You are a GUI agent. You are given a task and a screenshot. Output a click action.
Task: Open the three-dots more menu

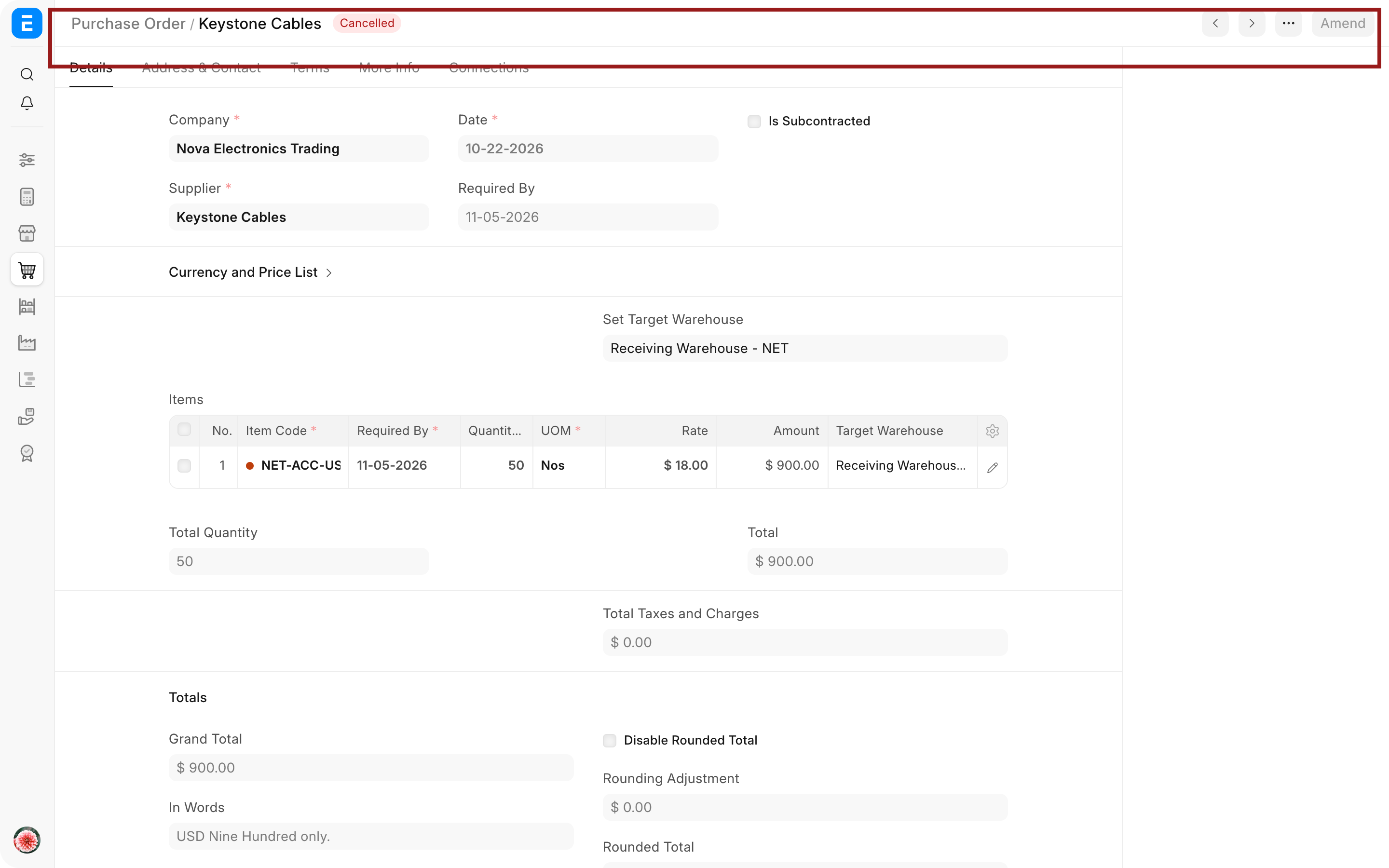click(1289, 24)
